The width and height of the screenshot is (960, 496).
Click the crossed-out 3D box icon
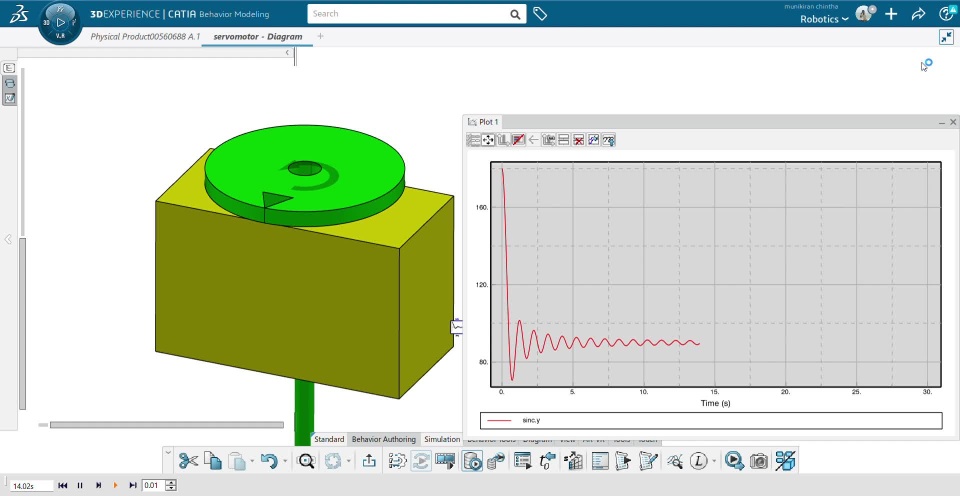(x=785, y=460)
